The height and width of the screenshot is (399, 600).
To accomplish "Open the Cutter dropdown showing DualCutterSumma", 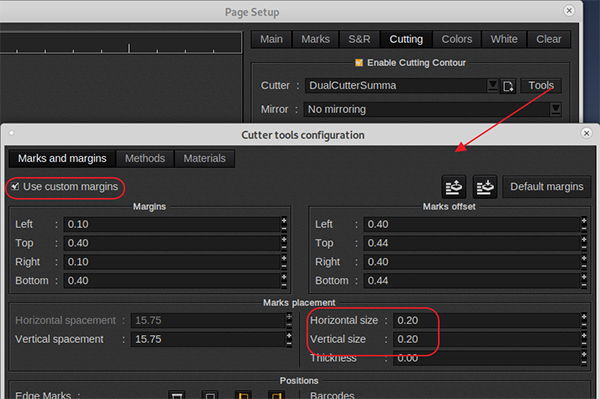I will point(492,85).
